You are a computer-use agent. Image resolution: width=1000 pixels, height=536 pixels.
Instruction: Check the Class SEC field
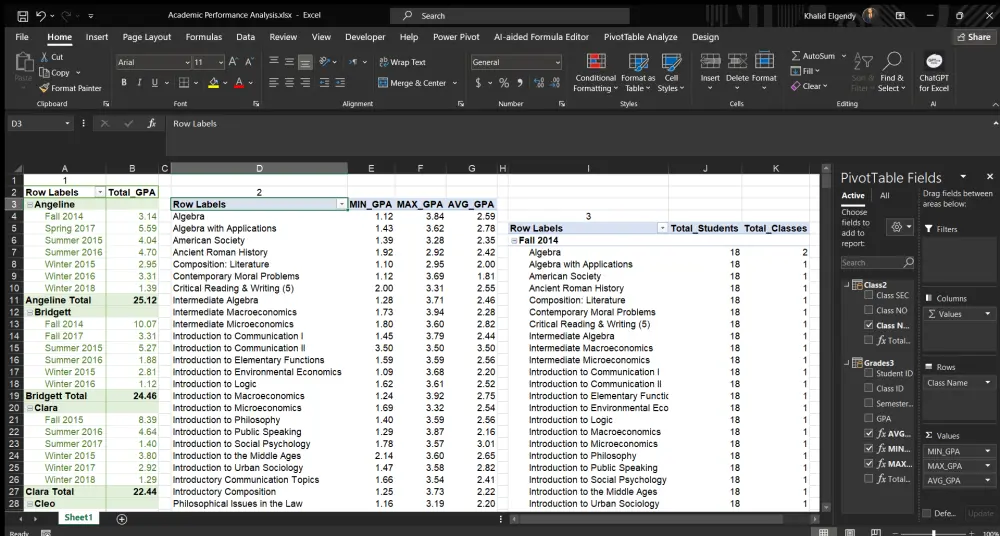coord(868,295)
